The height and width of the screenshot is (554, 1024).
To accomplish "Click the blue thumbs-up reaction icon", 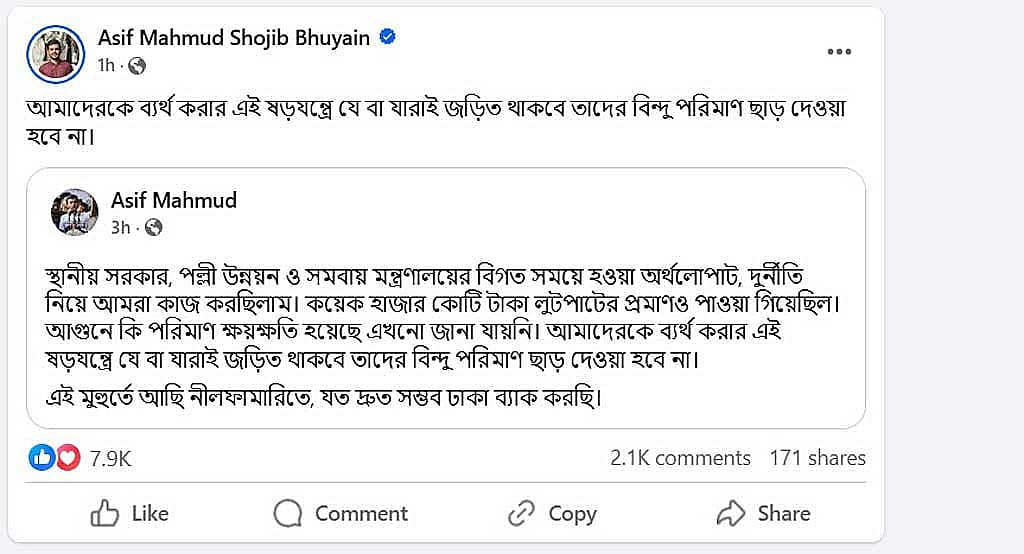I will click(x=42, y=457).
